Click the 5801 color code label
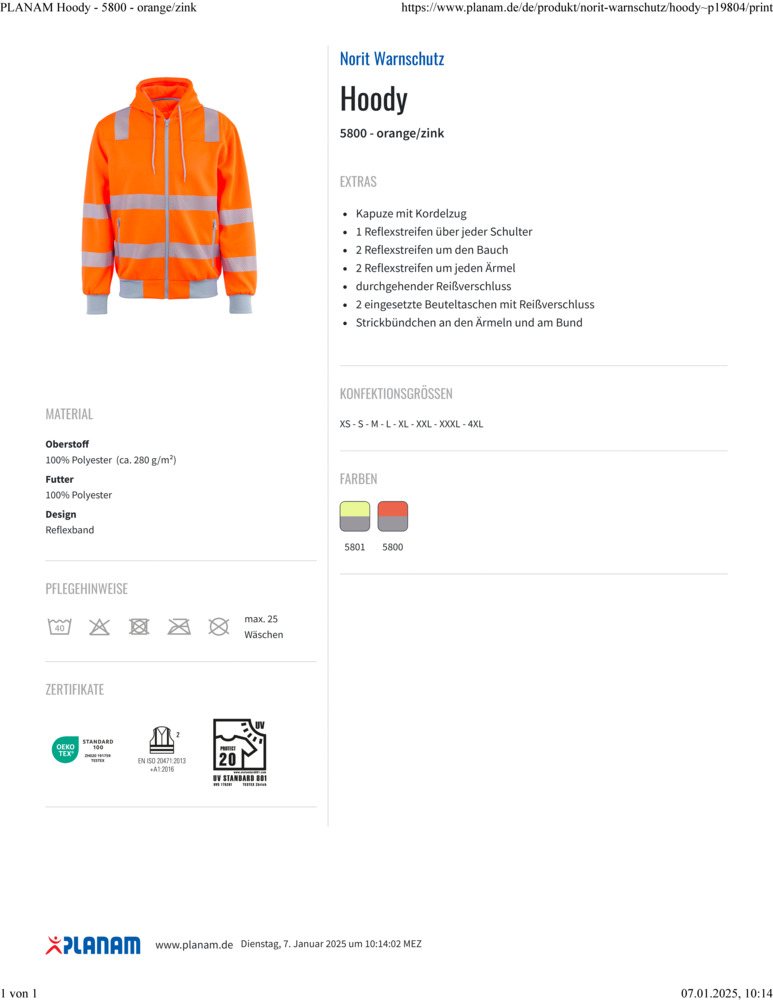This screenshot has width=773, height=1000. tap(355, 547)
